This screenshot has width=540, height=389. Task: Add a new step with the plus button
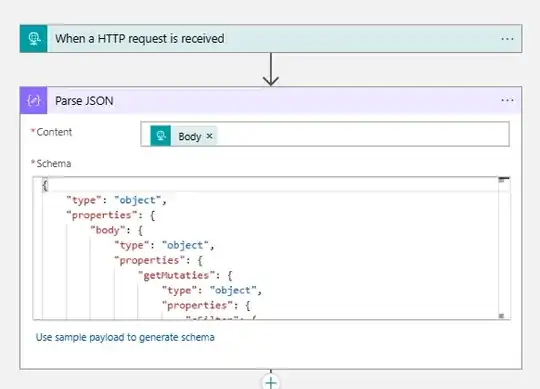pyautogui.click(x=271, y=382)
